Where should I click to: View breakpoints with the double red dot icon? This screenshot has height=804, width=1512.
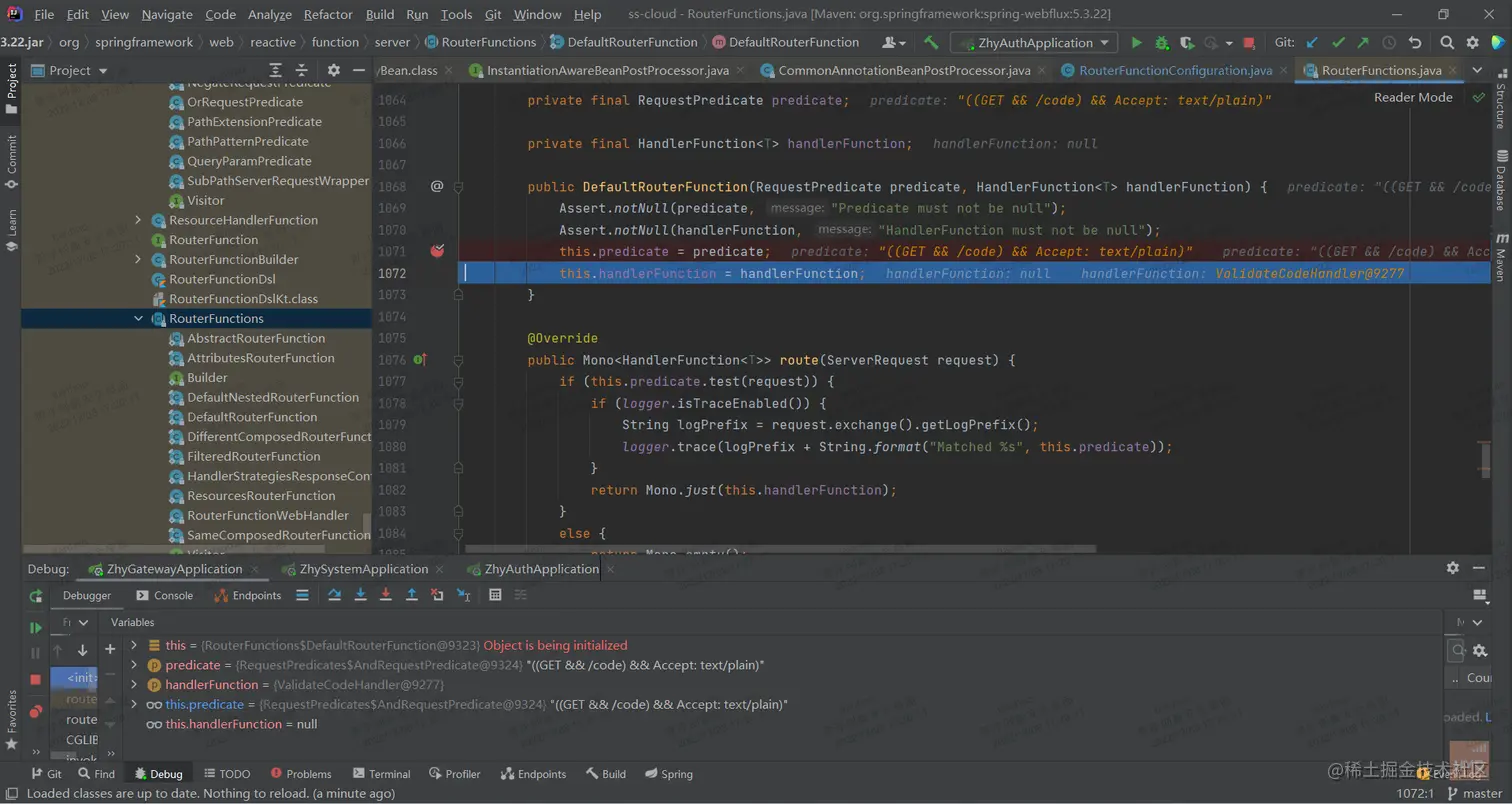coord(36,711)
